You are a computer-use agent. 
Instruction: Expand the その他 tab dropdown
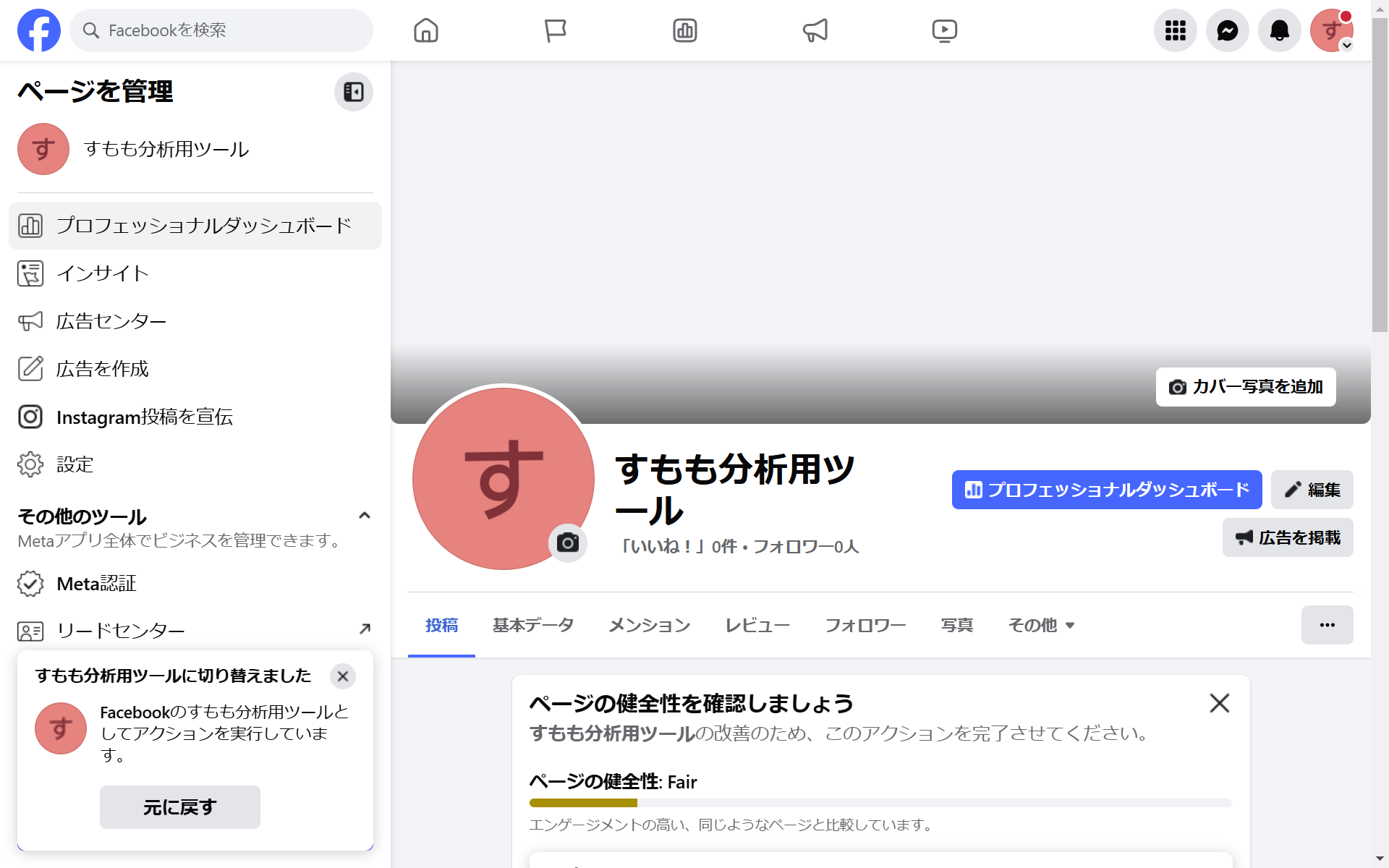click(x=1041, y=625)
